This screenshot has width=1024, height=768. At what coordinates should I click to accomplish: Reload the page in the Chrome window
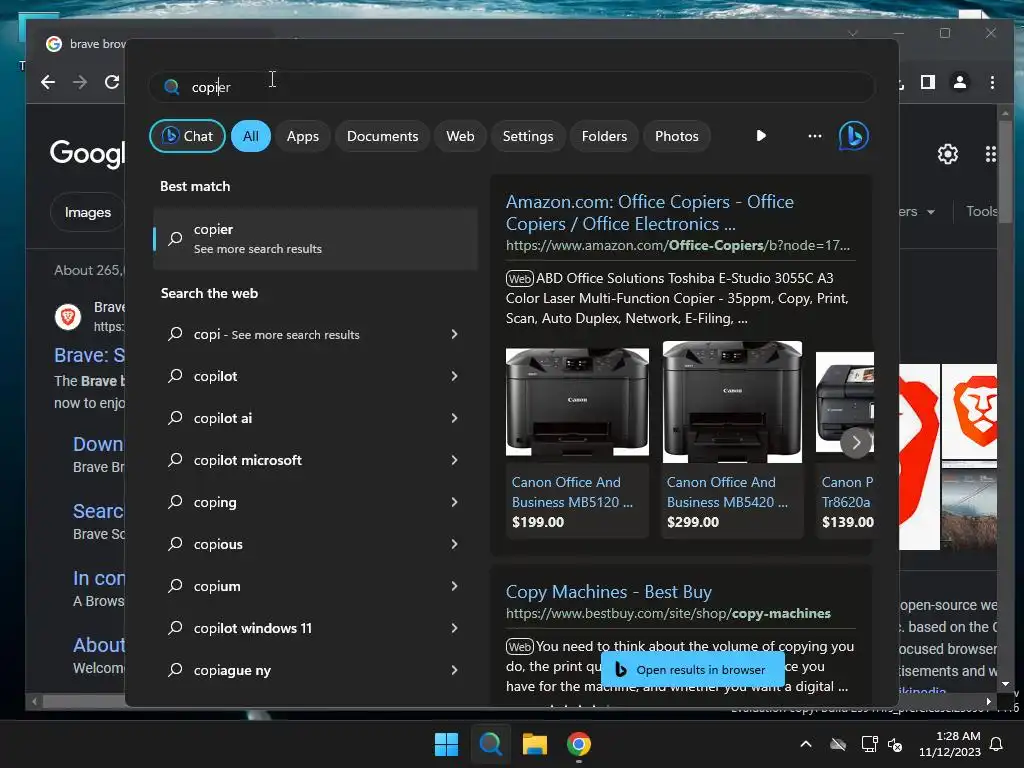tap(112, 82)
